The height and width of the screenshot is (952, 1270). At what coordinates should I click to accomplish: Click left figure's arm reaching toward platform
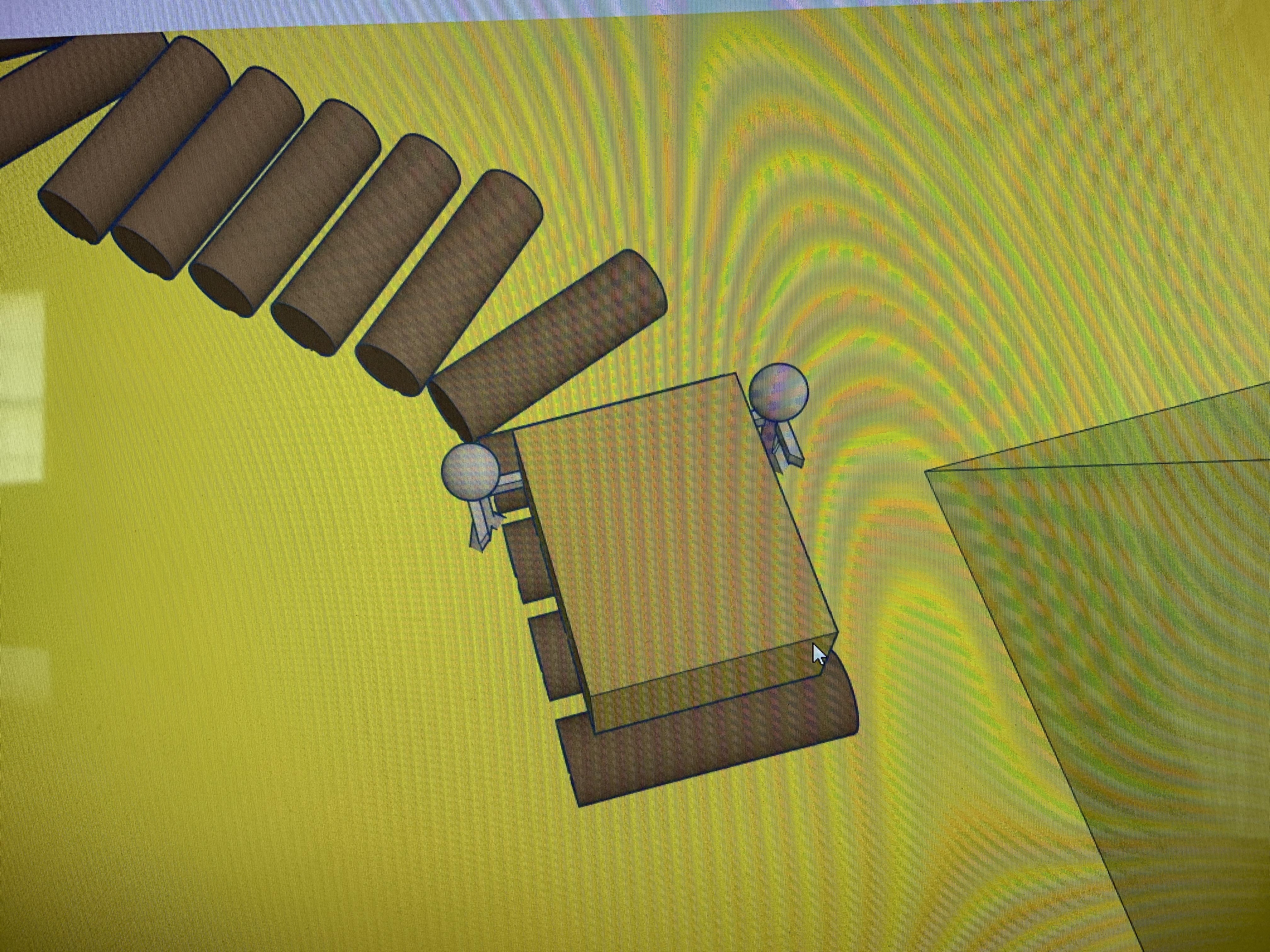[510, 482]
